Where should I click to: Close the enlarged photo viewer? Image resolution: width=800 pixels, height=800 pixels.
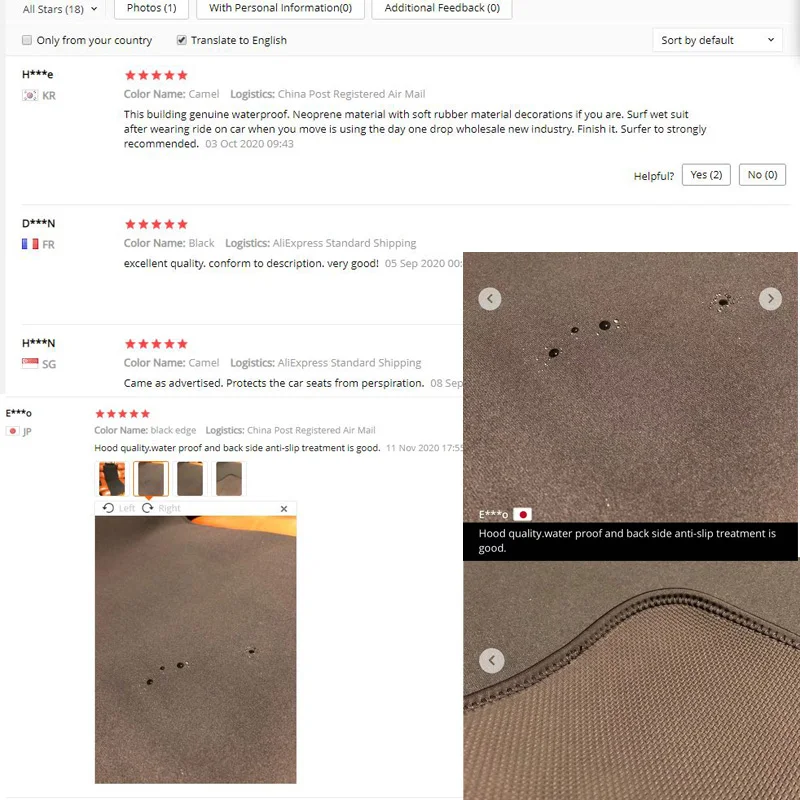coord(284,509)
